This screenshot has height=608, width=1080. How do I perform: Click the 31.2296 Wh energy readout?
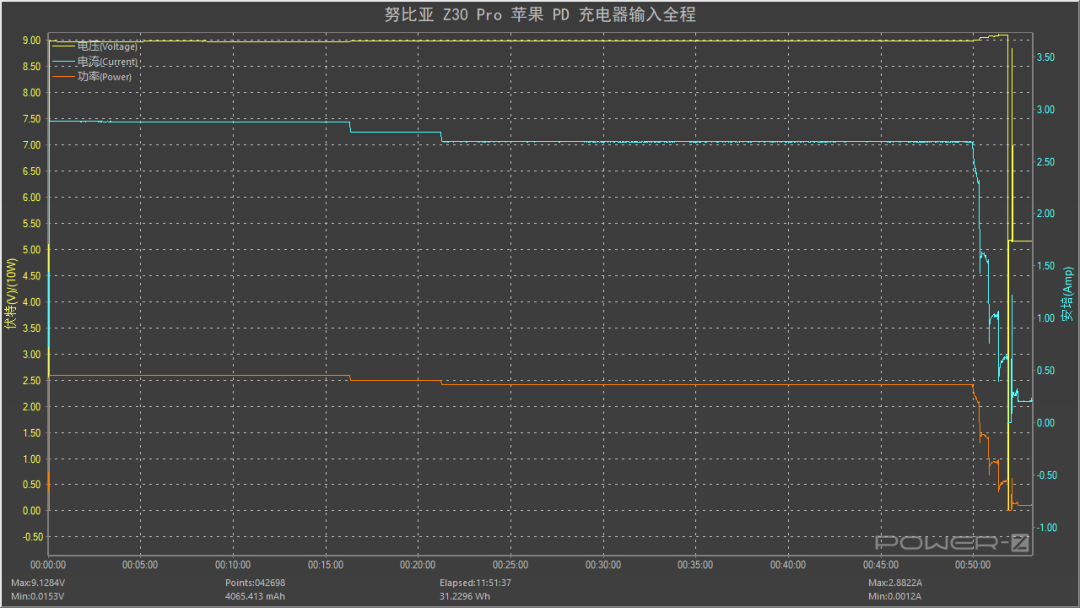tap(465, 596)
